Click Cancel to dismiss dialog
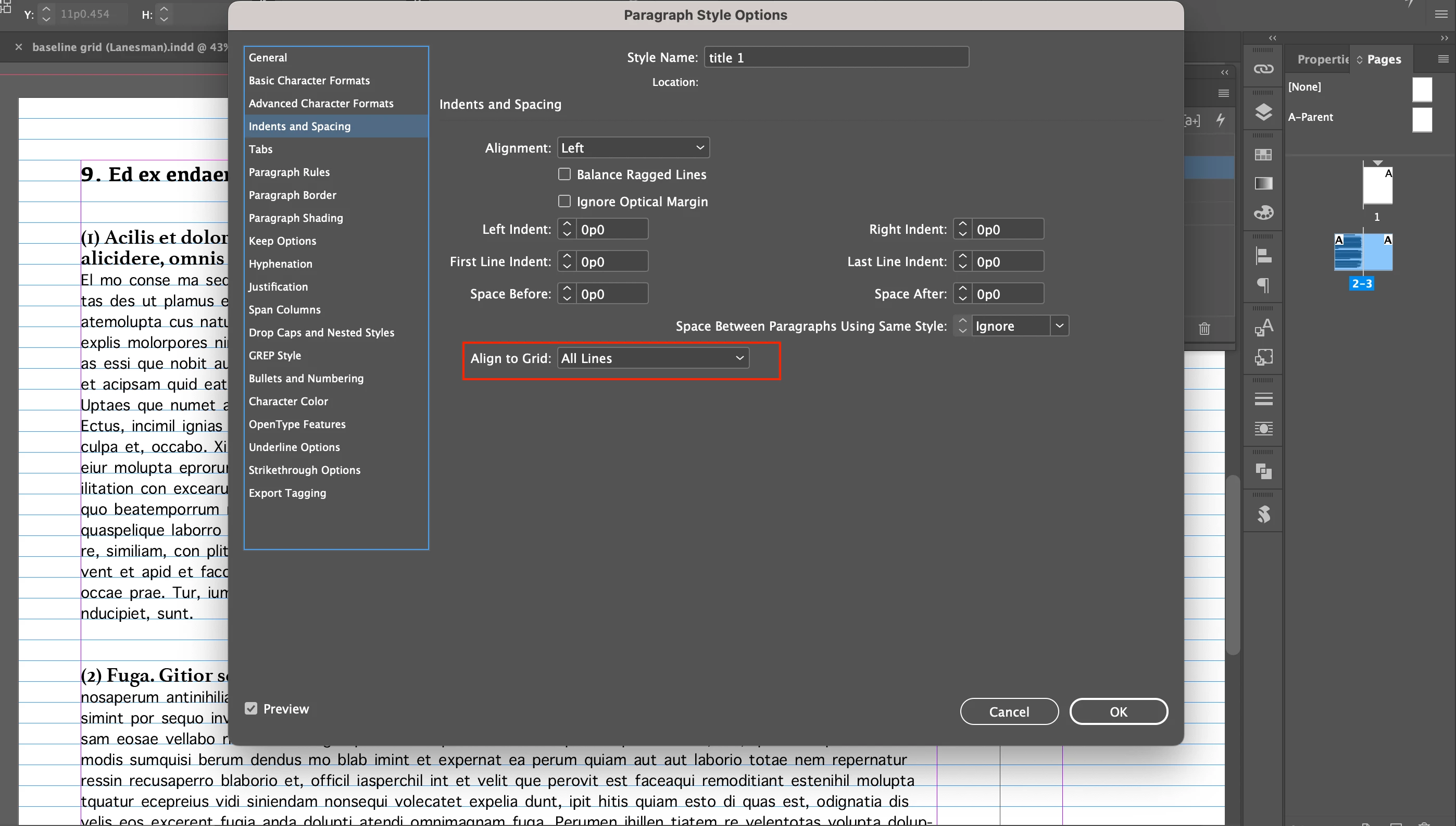1456x826 pixels. 1009,711
